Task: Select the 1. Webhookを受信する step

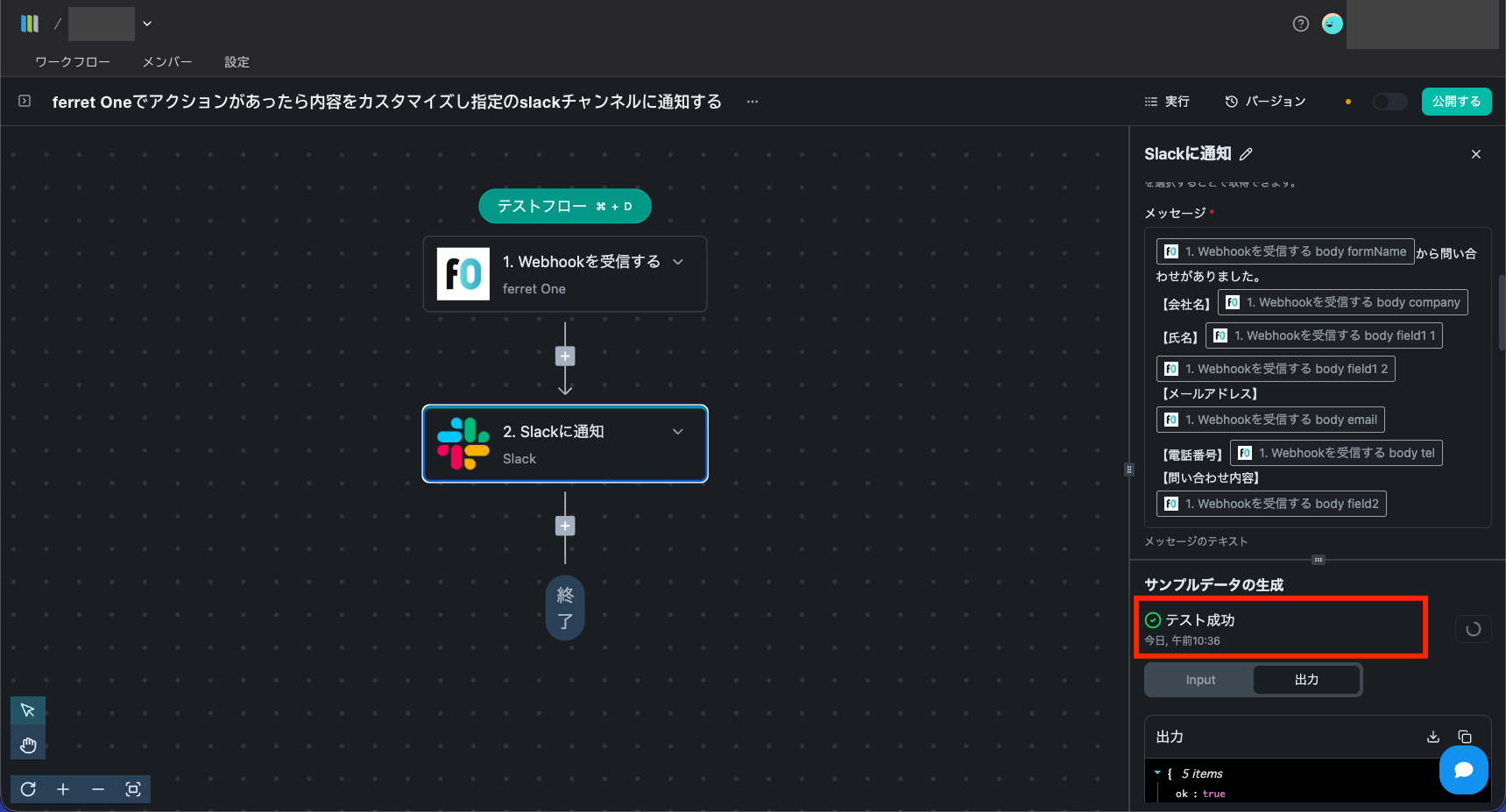Action: 565,274
